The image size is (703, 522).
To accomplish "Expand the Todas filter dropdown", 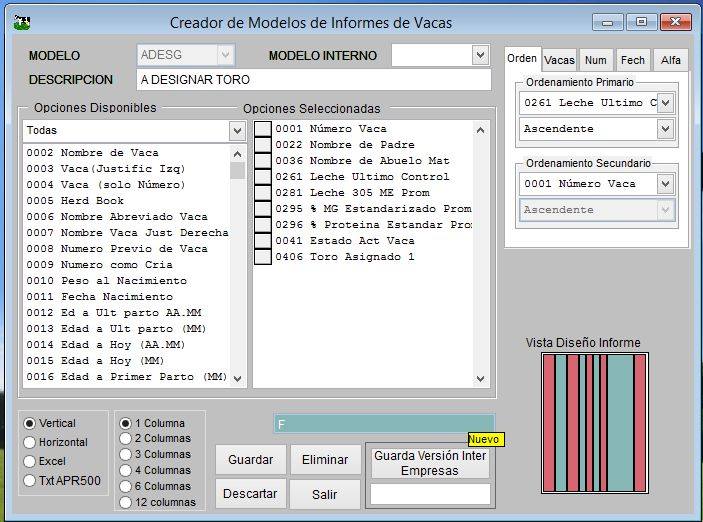I will pyautogui.click(x=237, y=131).
